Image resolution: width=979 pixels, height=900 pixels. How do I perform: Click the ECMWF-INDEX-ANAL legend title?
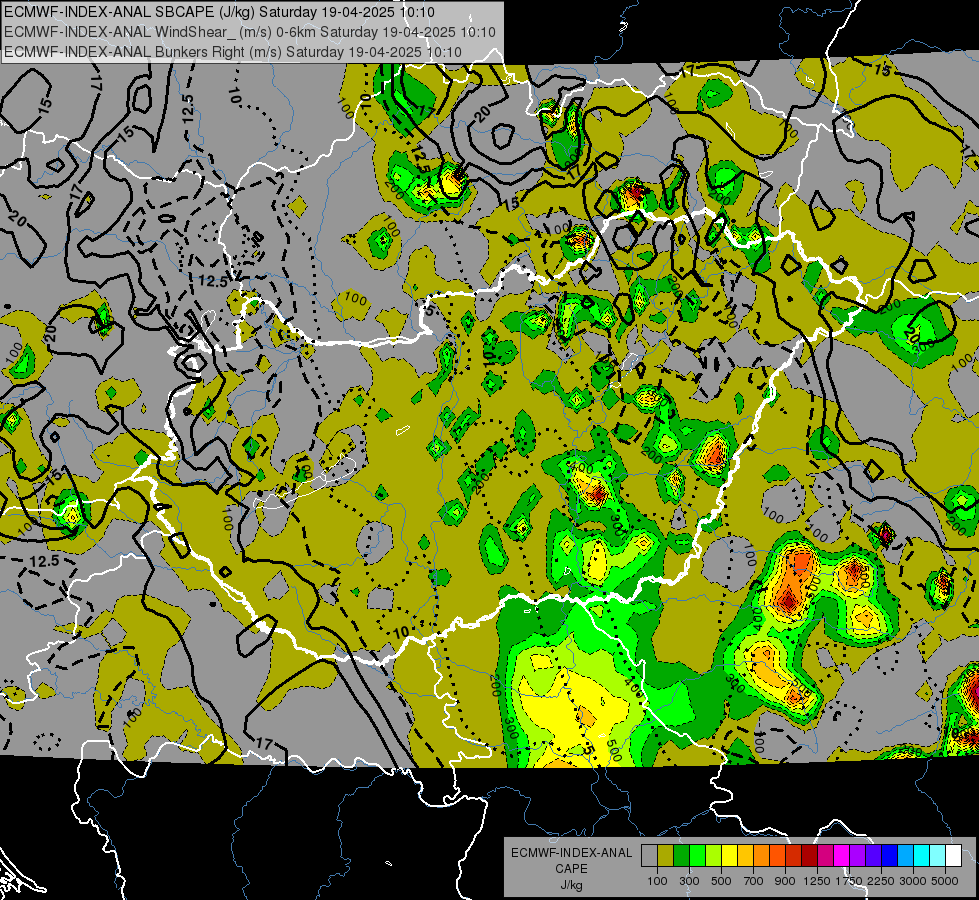(571, 853)
